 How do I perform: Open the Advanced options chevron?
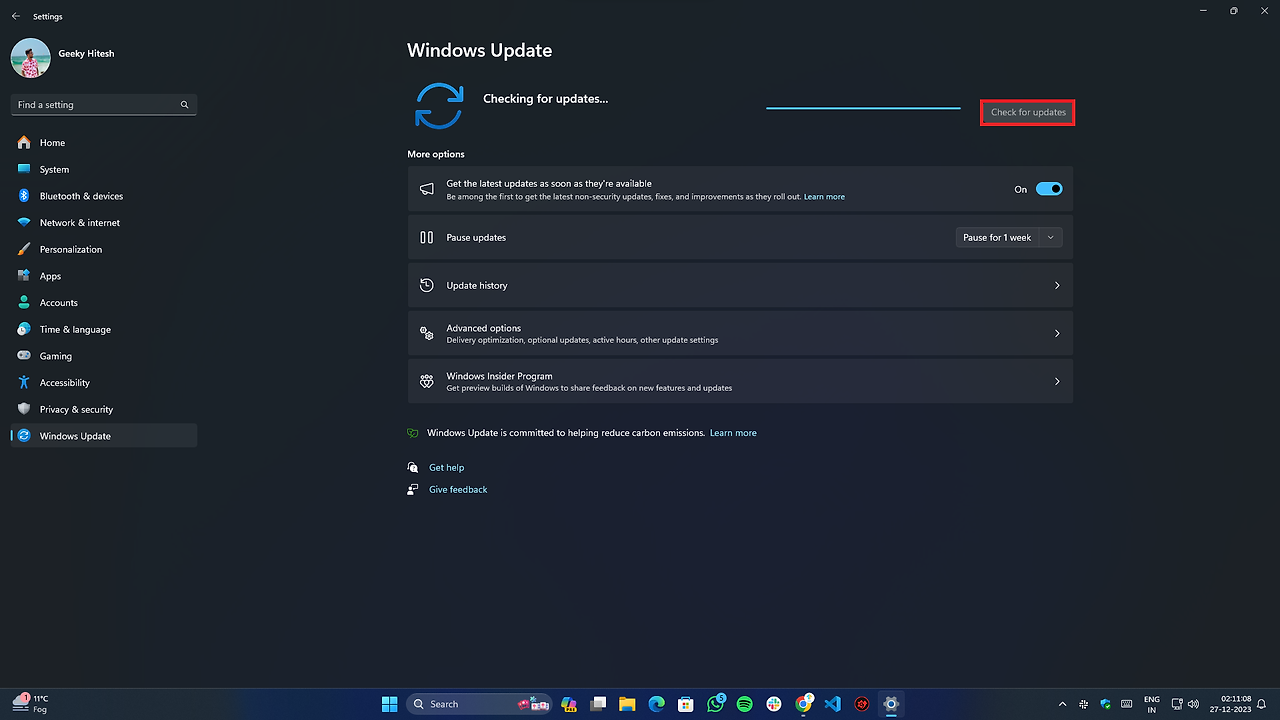pyautogui.click(x=1057, y=334)
